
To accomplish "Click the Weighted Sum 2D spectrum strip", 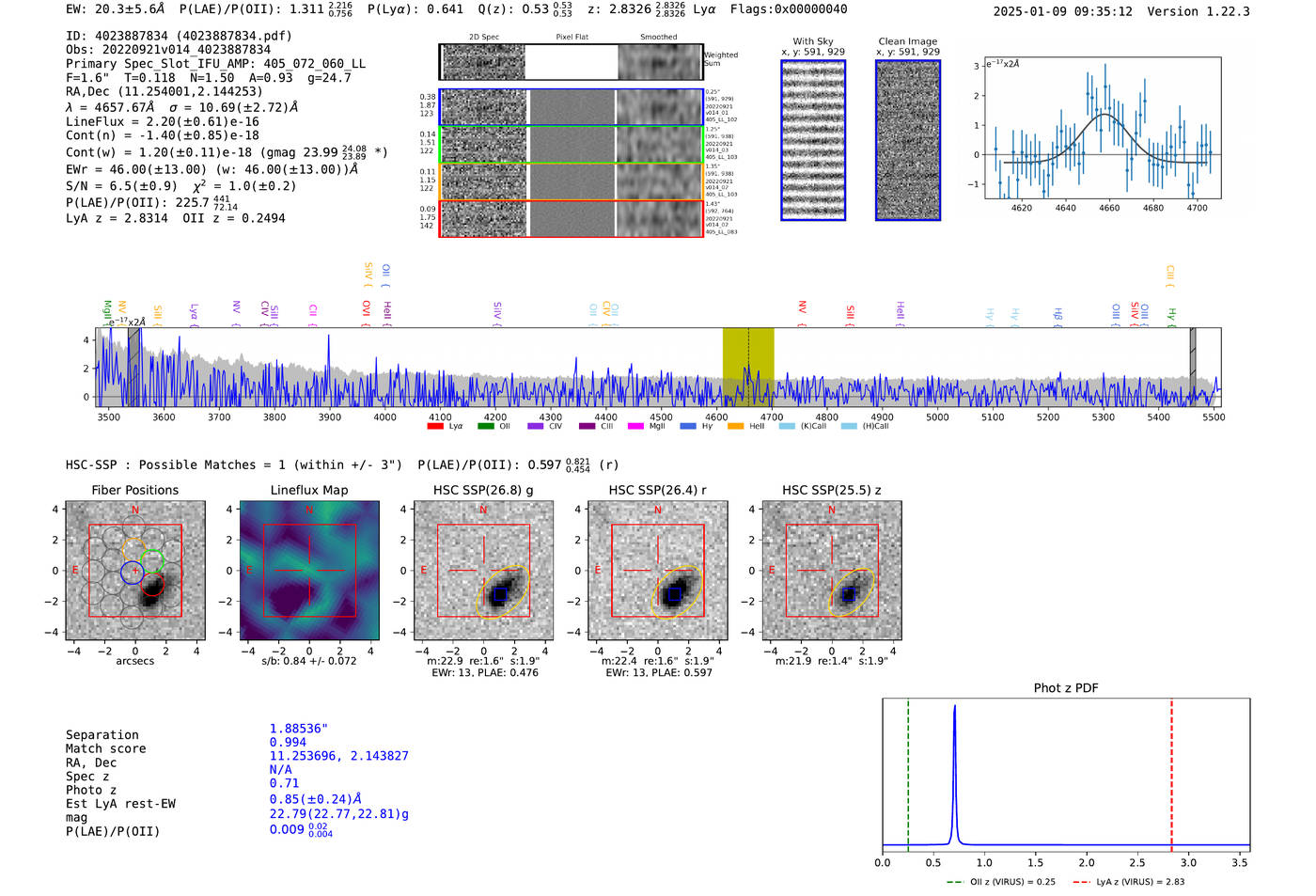I will click(x=571, y=62).
